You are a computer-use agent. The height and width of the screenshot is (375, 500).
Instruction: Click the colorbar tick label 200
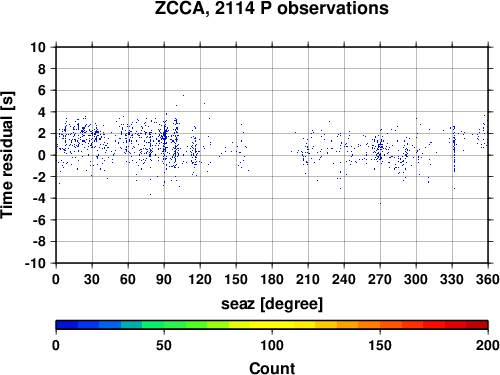487,346
